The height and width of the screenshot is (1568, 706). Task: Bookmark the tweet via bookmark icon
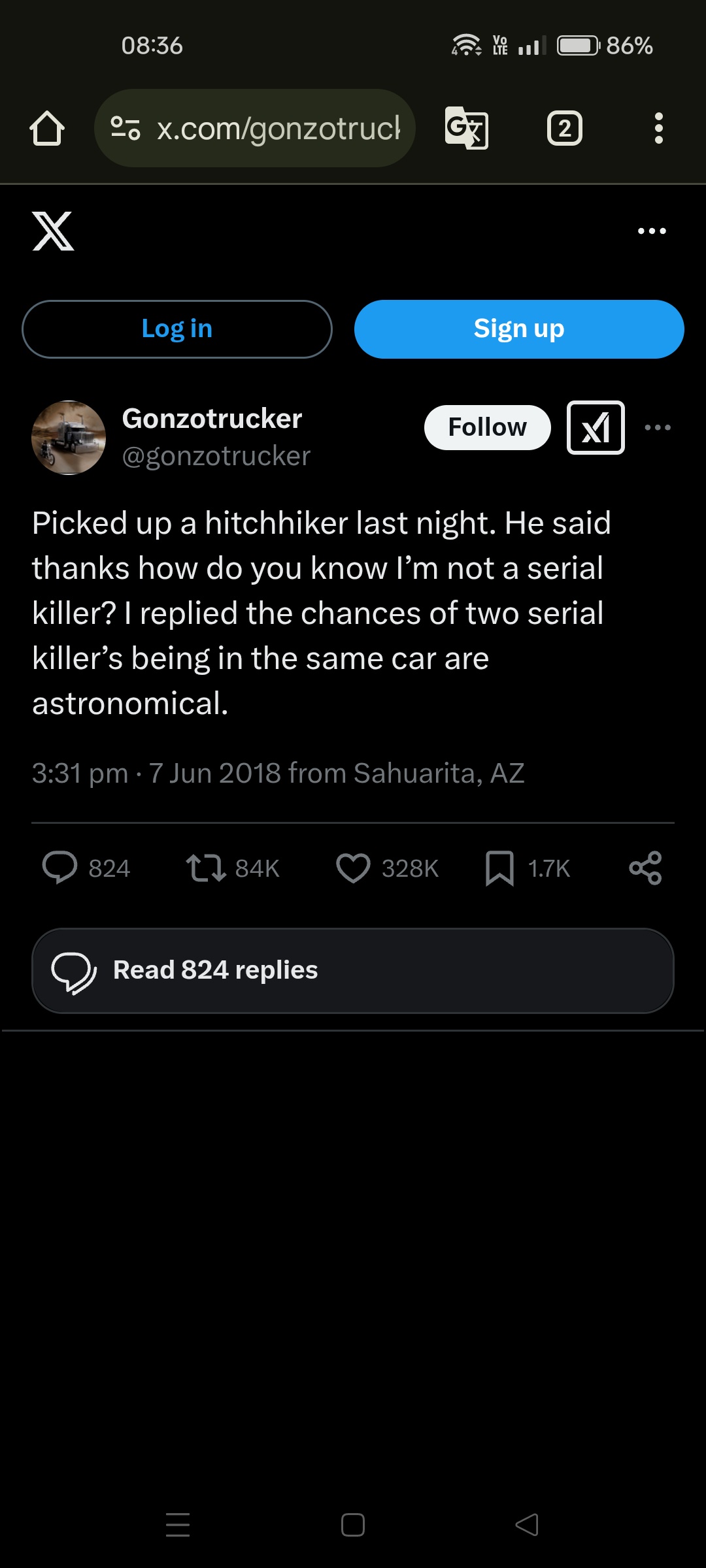[x=500, y=868]
